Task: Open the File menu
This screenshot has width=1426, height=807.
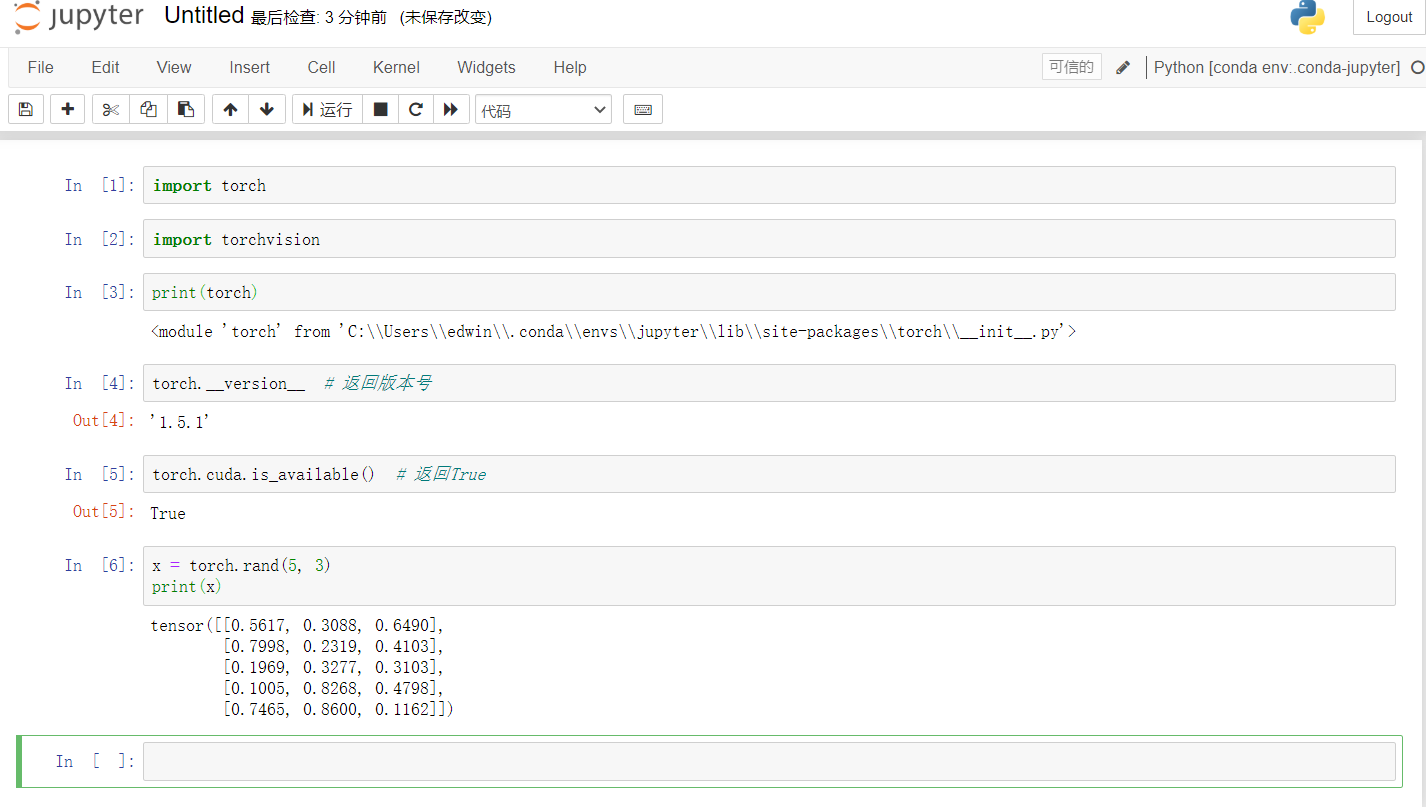Action: pos(41,67)
